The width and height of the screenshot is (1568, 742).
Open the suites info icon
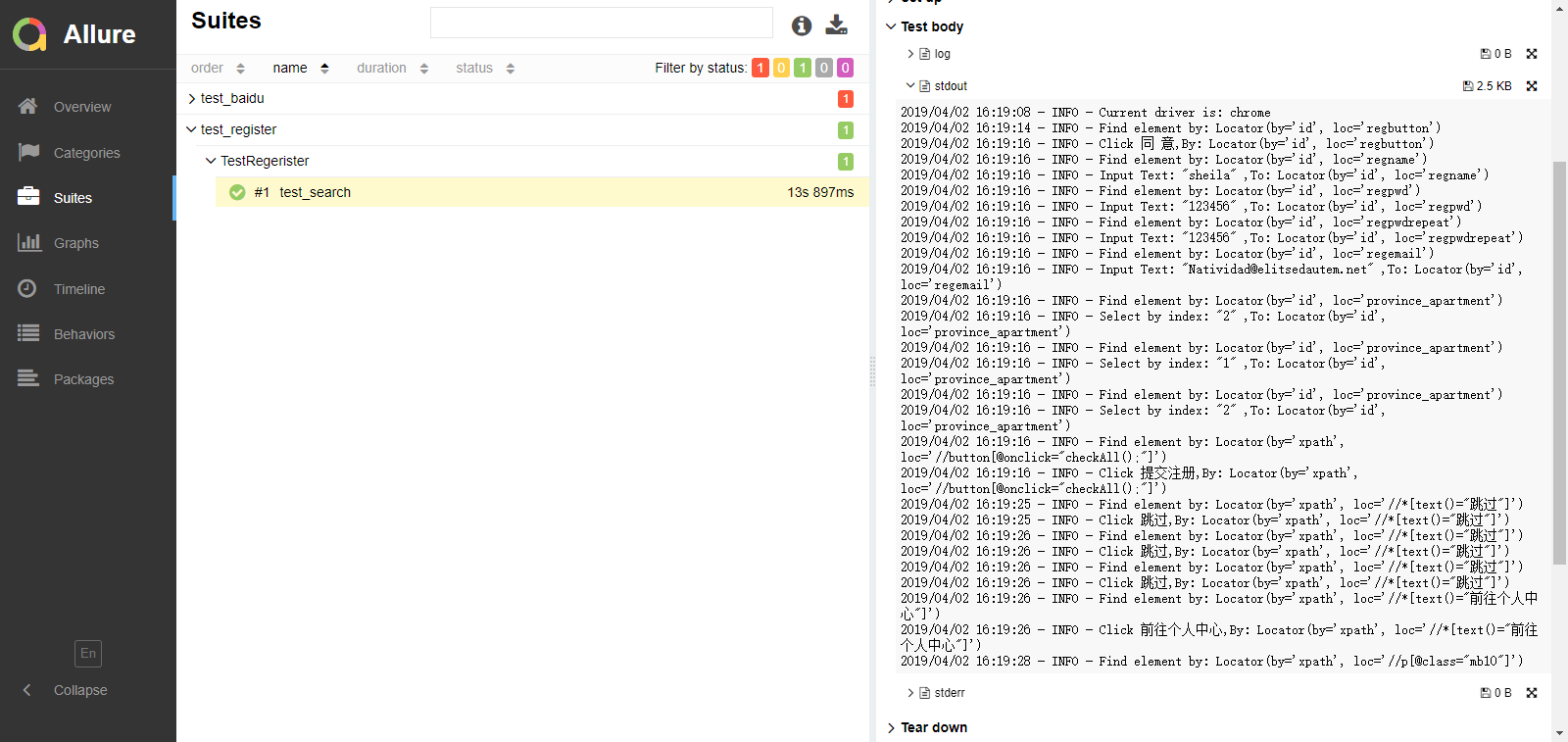(802, 25)
